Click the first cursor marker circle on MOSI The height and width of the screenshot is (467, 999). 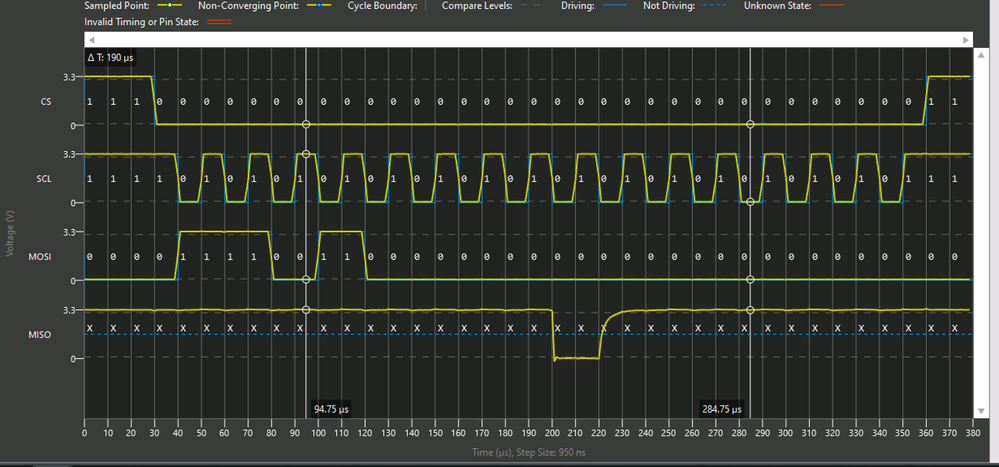tap(306, 280)
